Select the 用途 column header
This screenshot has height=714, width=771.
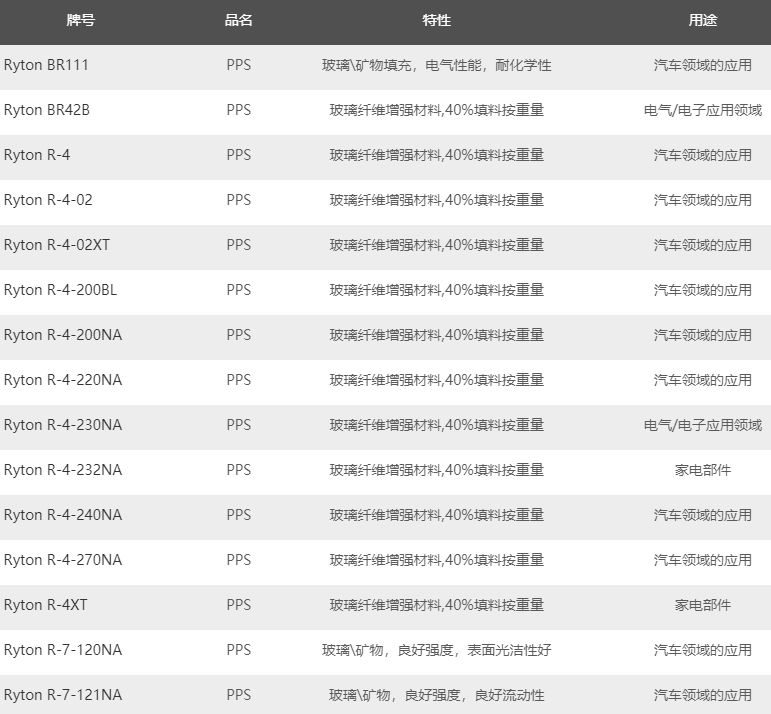[702, 20]
